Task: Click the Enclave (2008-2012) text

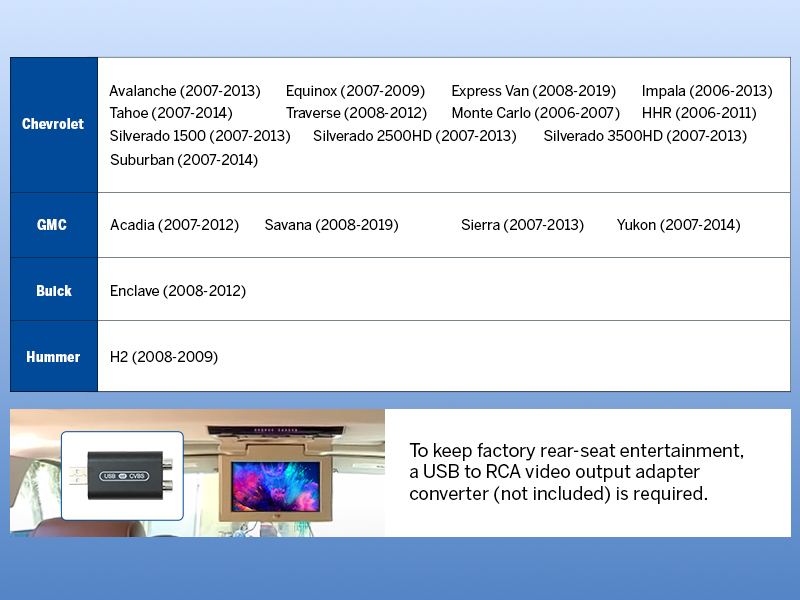Action: click(178, 291)
